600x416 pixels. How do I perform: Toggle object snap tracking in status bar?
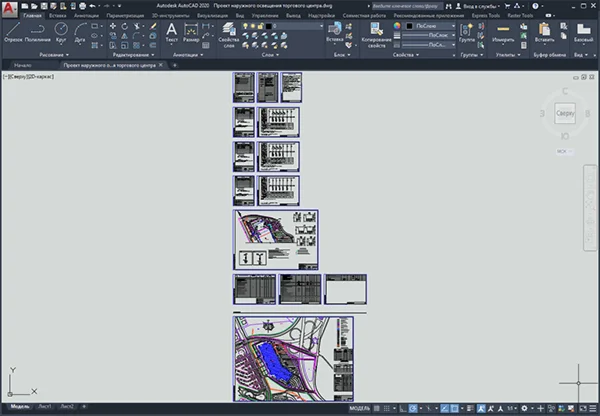(444, 409)
